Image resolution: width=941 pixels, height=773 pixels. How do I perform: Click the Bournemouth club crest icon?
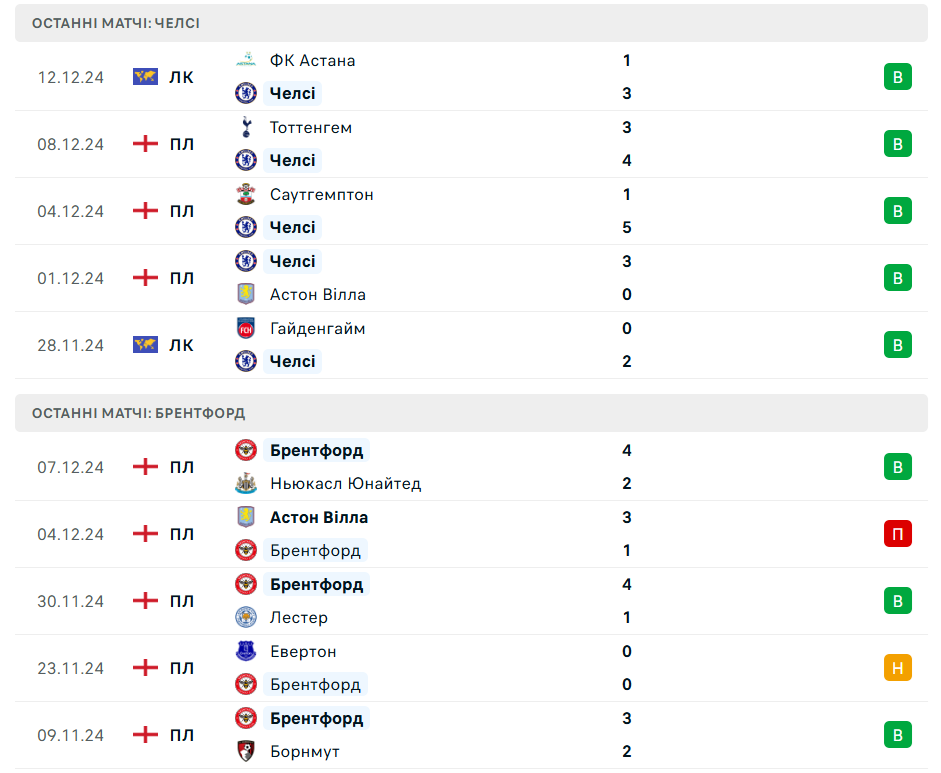click(246, 751)
